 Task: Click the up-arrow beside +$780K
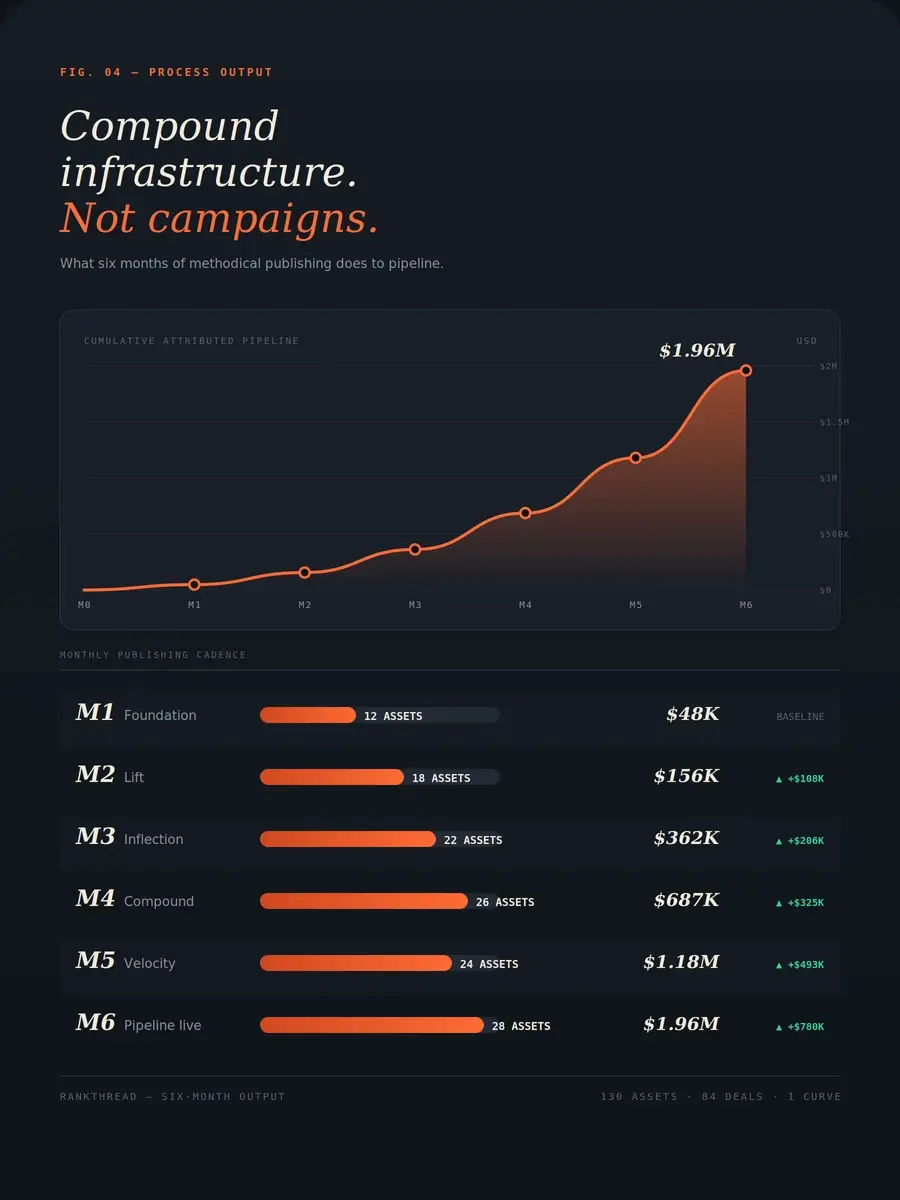[x=779, y=1027]
